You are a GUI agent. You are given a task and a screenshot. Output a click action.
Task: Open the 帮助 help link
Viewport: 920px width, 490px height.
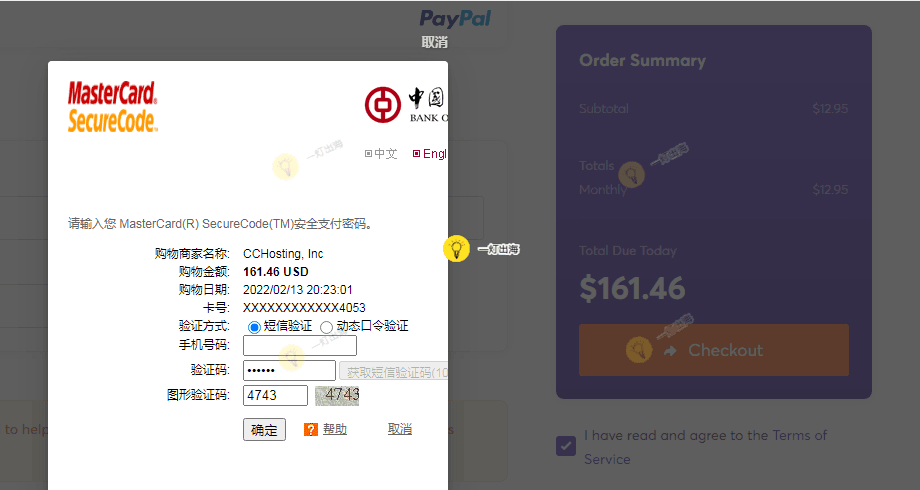coord(334,429)
